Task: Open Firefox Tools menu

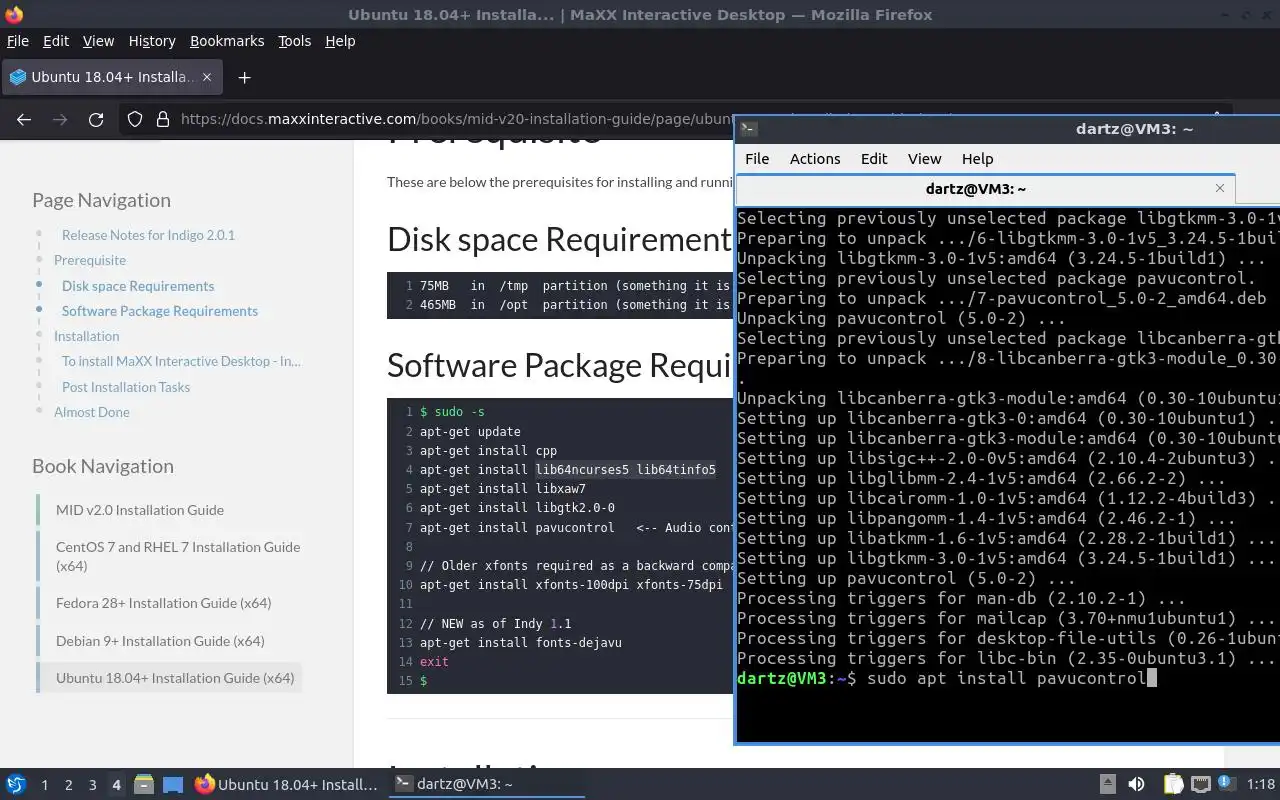Action: coord(294,41)
